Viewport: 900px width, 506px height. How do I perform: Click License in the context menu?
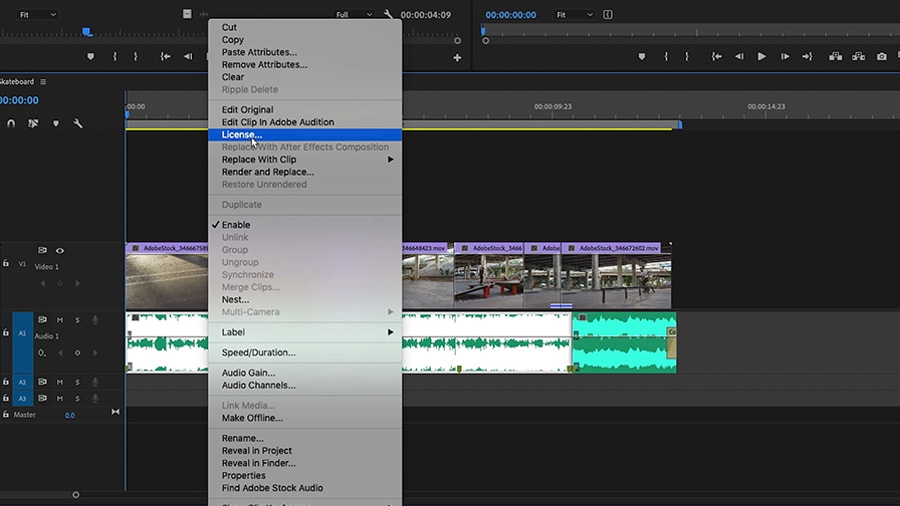(x=242, y=135)
